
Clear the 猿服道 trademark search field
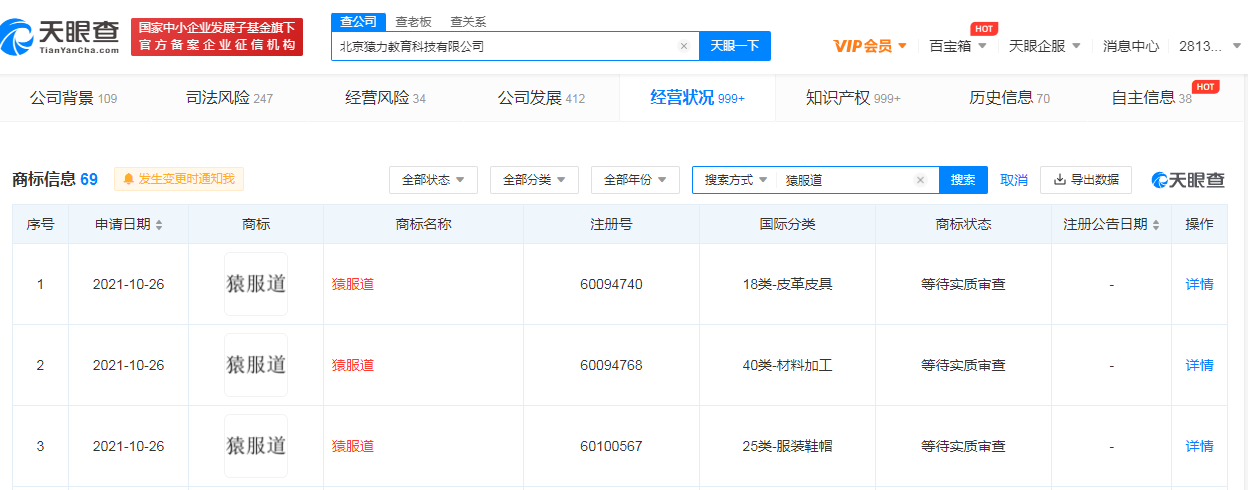tap(920, 180)
